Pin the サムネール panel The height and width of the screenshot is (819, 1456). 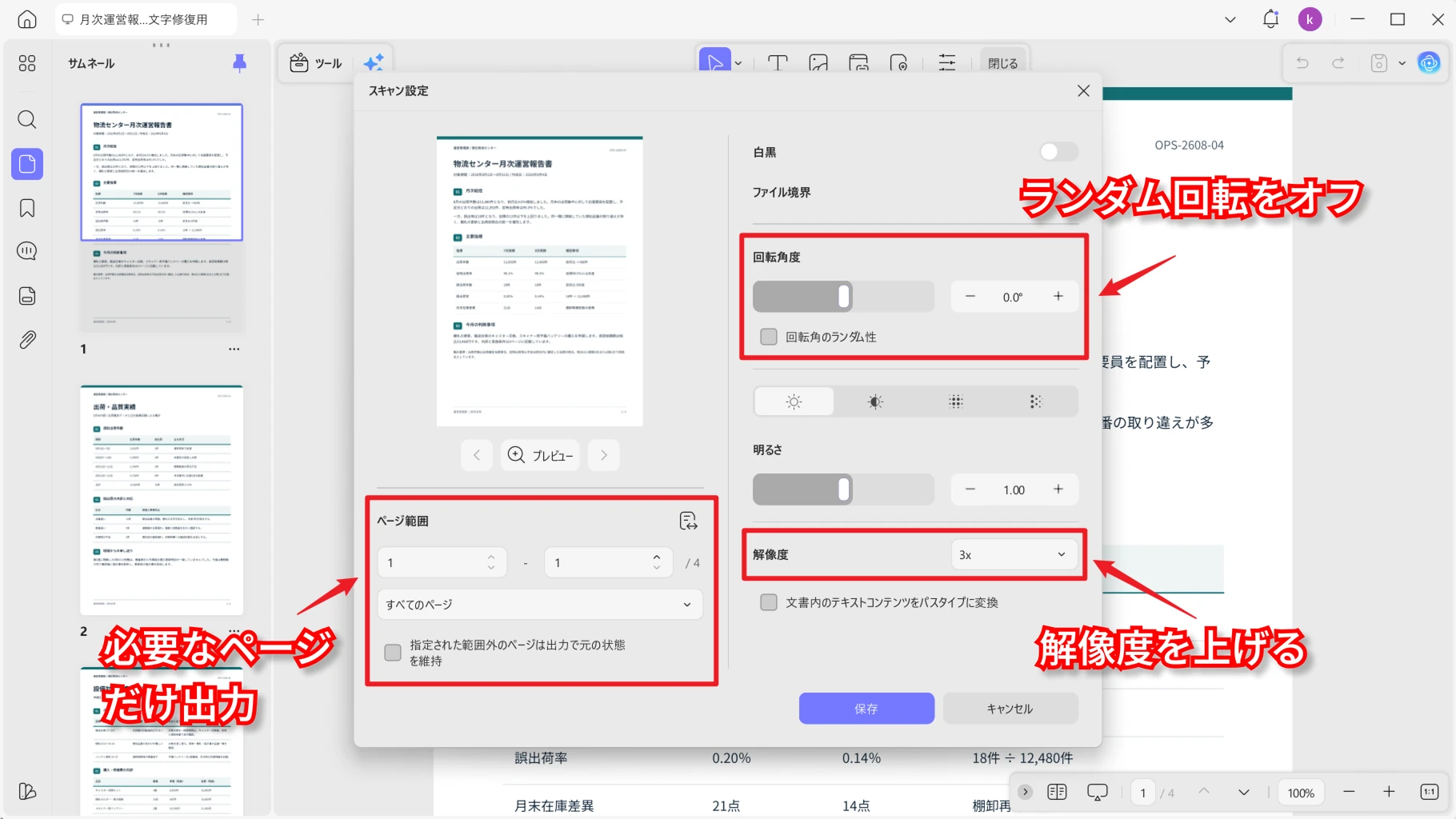click(x=239, y=63)
